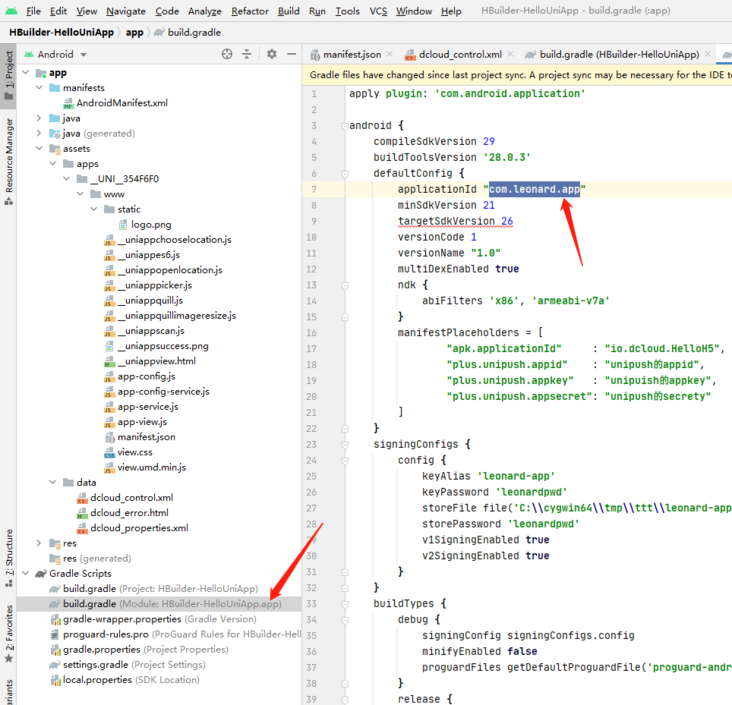
Task: Select __uniappes6.js file
Action: [x=148, y=255]
